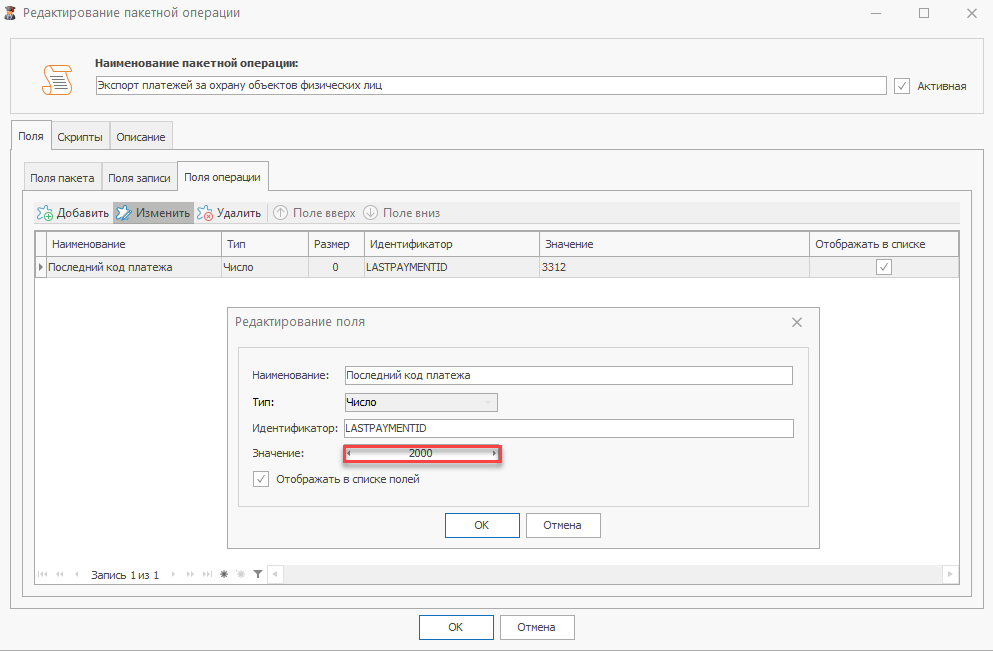Open the filter funnel in navigator
The height and width of the screenshot is (651, 993).
[258, 574]
